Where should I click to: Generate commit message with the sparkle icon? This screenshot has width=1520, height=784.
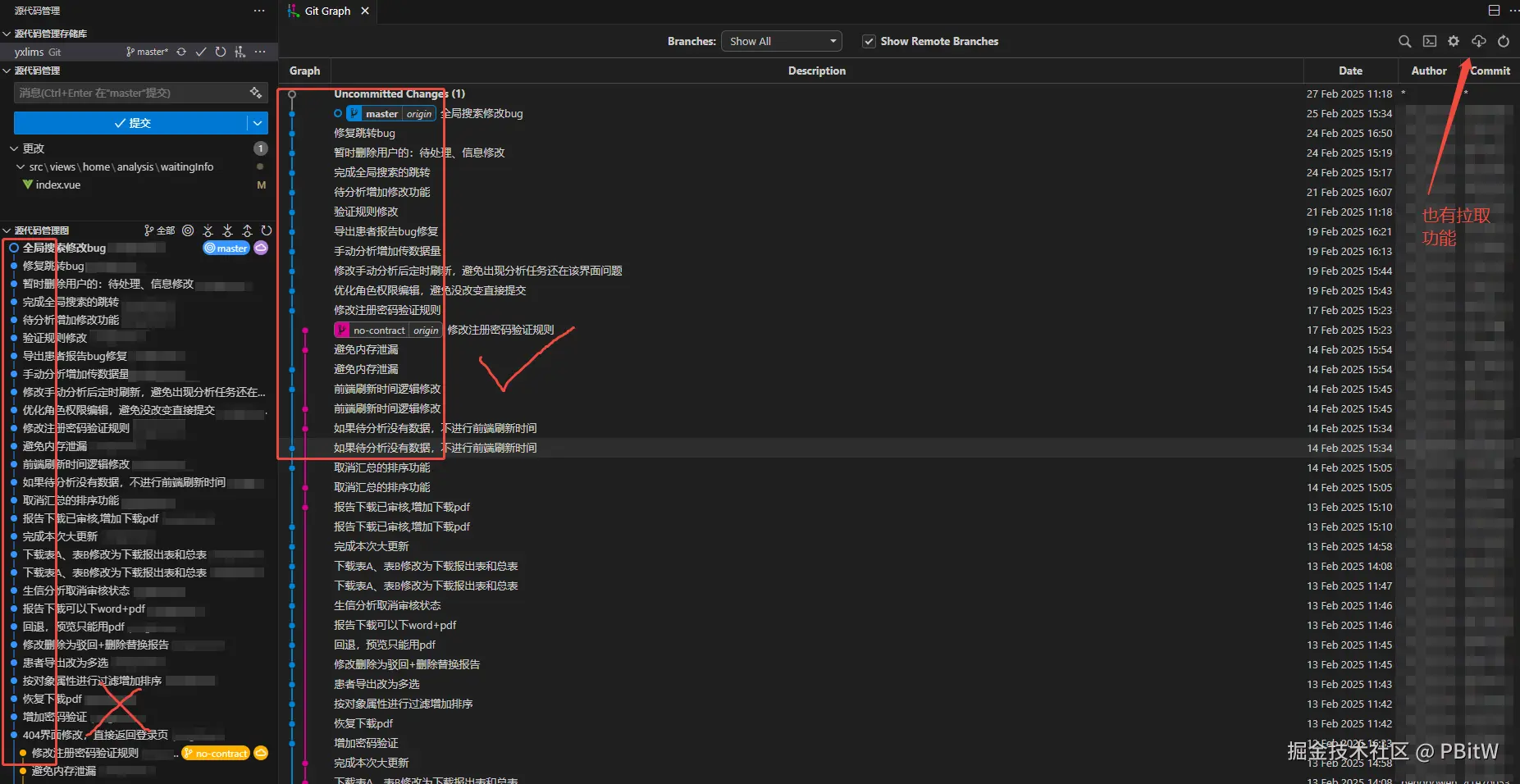pyautogui.click(x=256, y=93)
